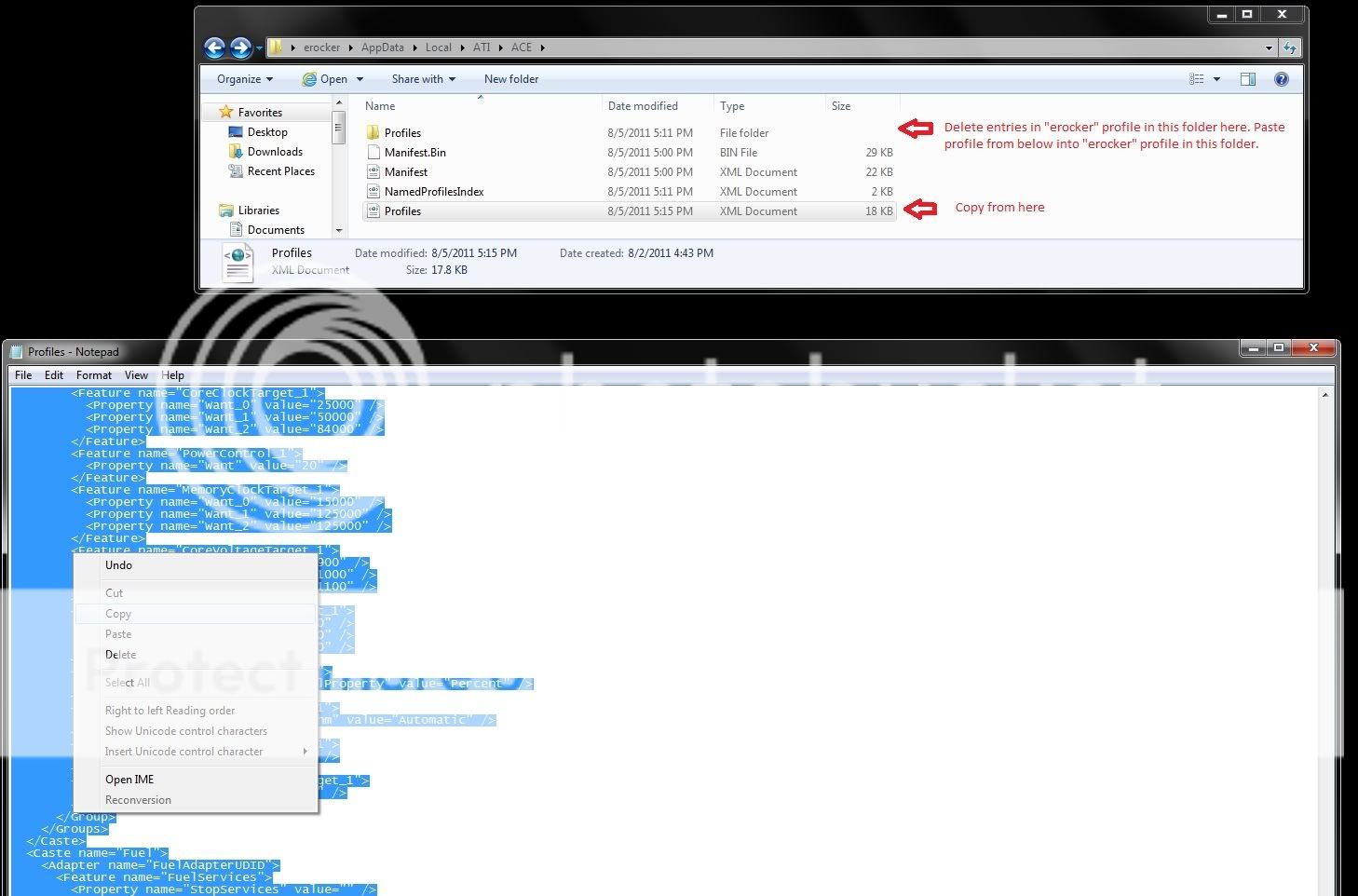The height and width of the screenshot is (896, 1358).
Task: Open recent locations dropdown beside Forward arrow
Action: pos(259,48)
